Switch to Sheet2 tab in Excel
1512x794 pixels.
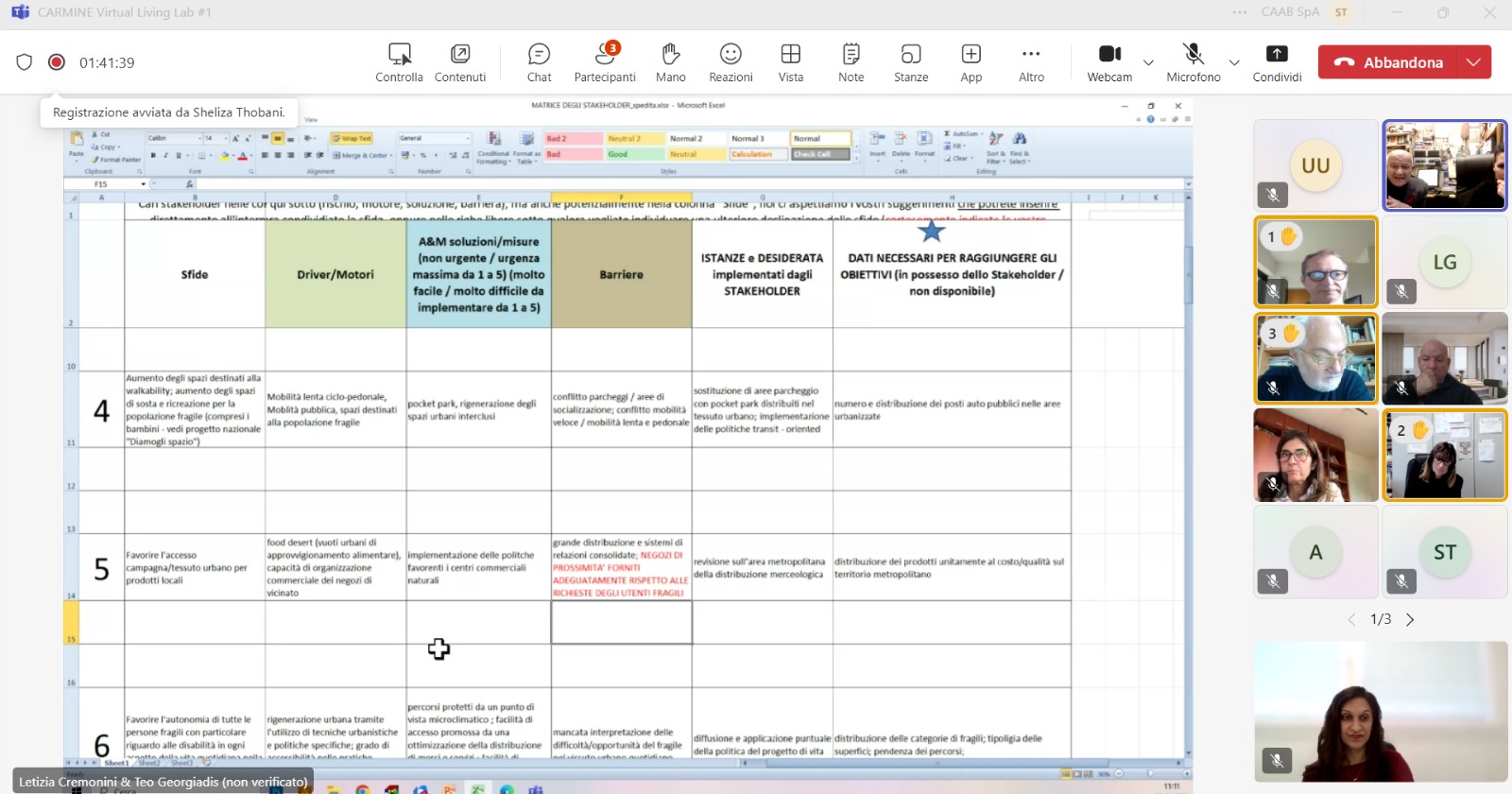[x=149, y=763]
